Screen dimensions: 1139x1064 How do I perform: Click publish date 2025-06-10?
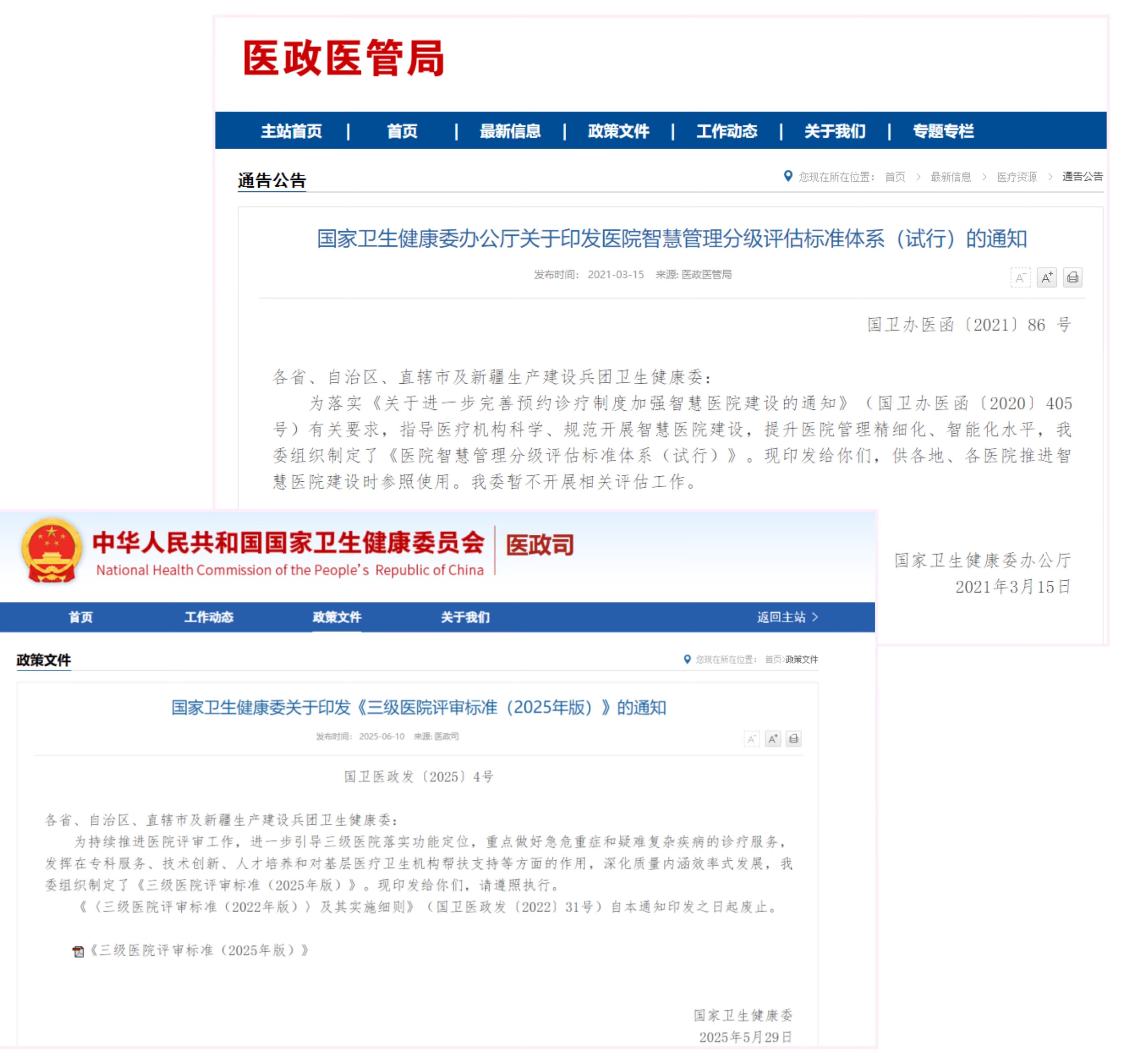tap(381, 737)
